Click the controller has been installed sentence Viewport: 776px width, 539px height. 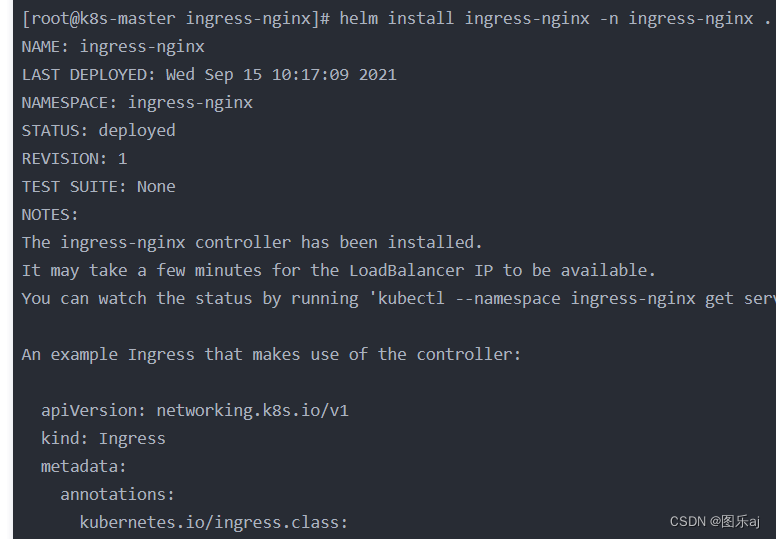(252, 243)
